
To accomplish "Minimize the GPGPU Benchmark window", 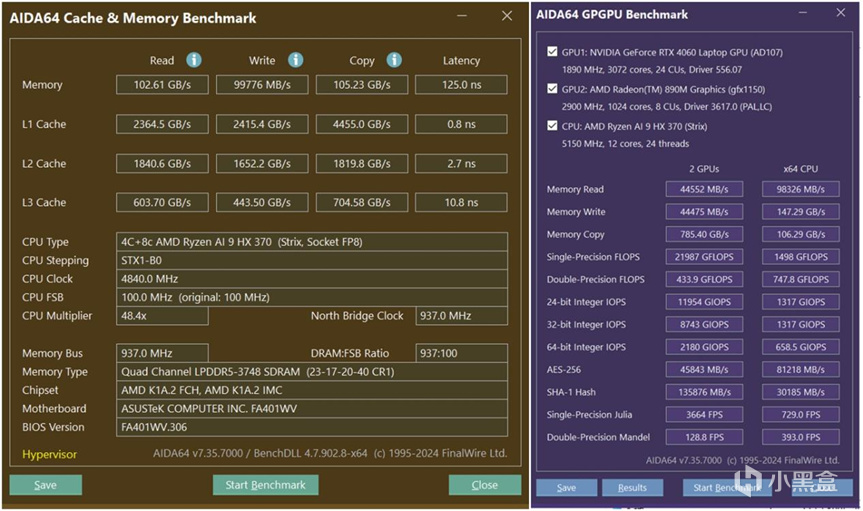I will (x=802, y=13).
